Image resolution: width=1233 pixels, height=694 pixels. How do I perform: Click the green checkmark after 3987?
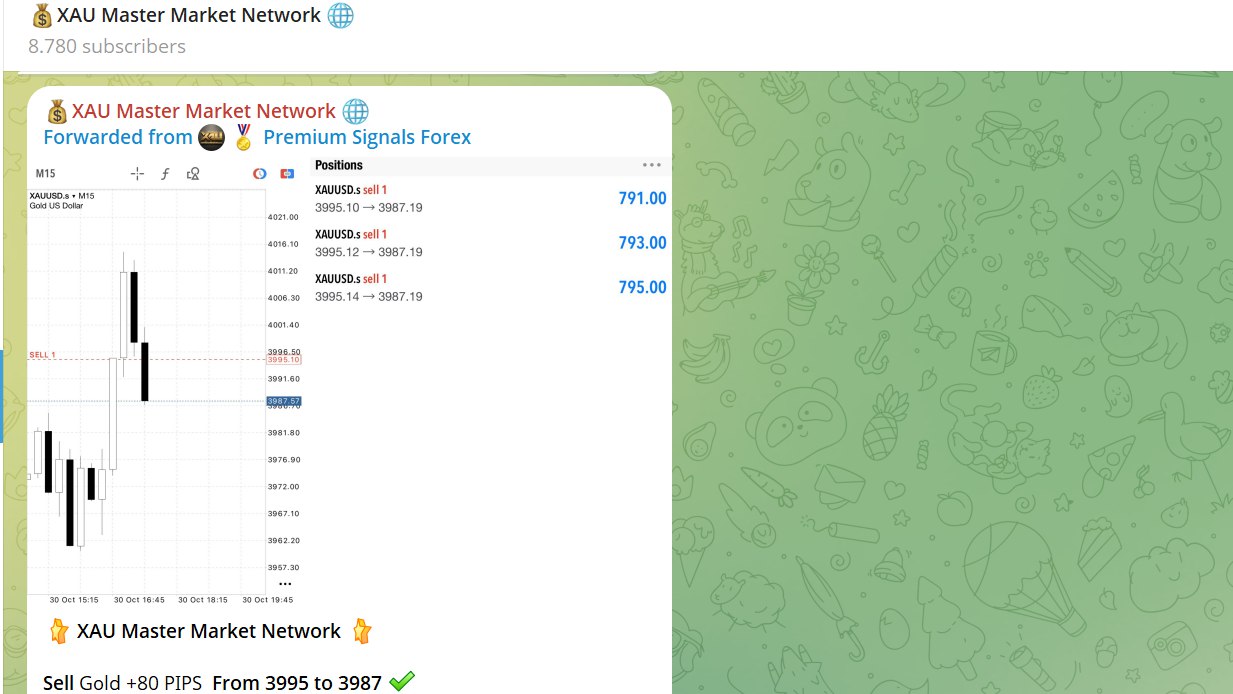click(x=402, y=682)
